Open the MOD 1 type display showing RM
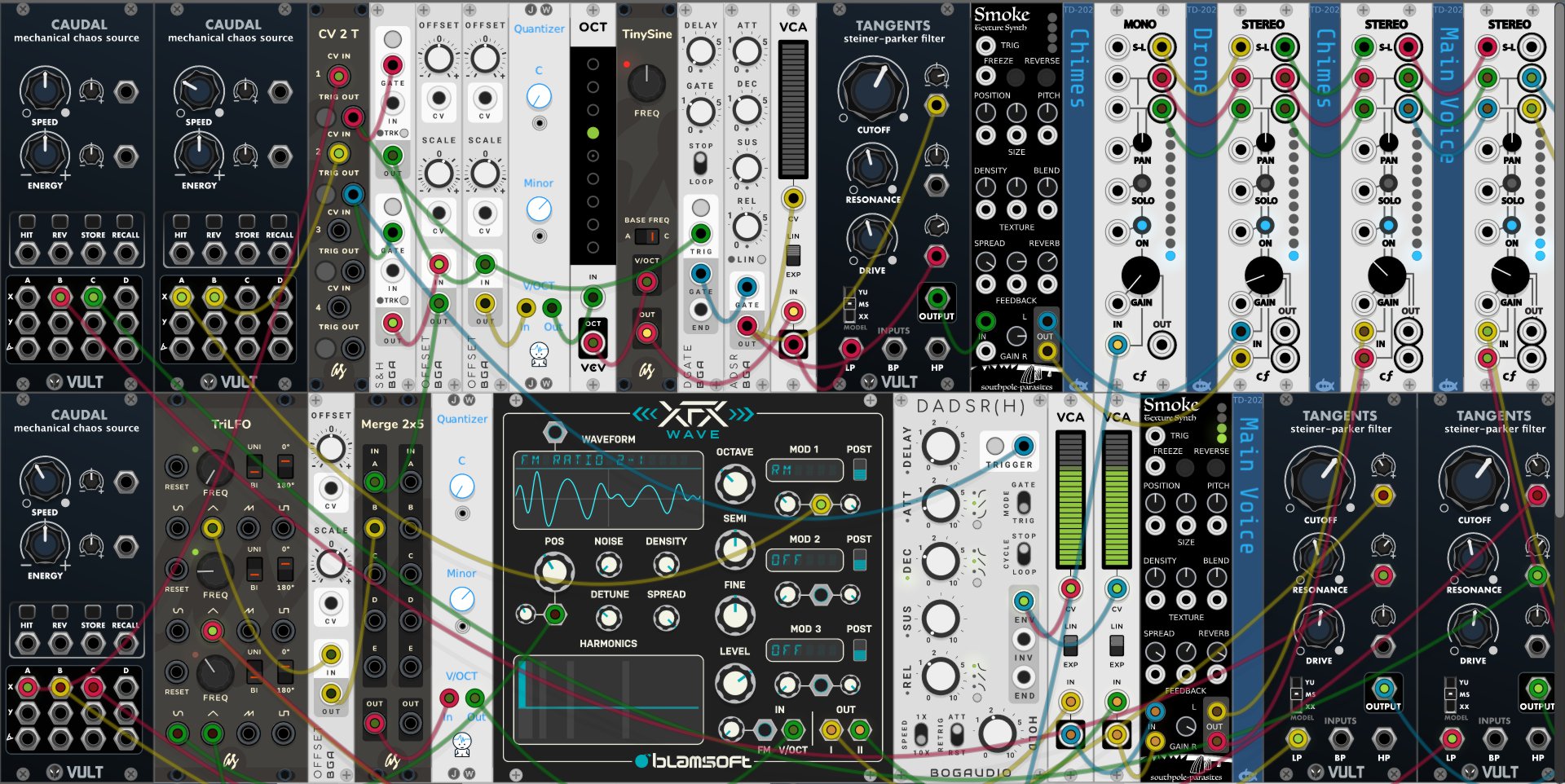 805,469
